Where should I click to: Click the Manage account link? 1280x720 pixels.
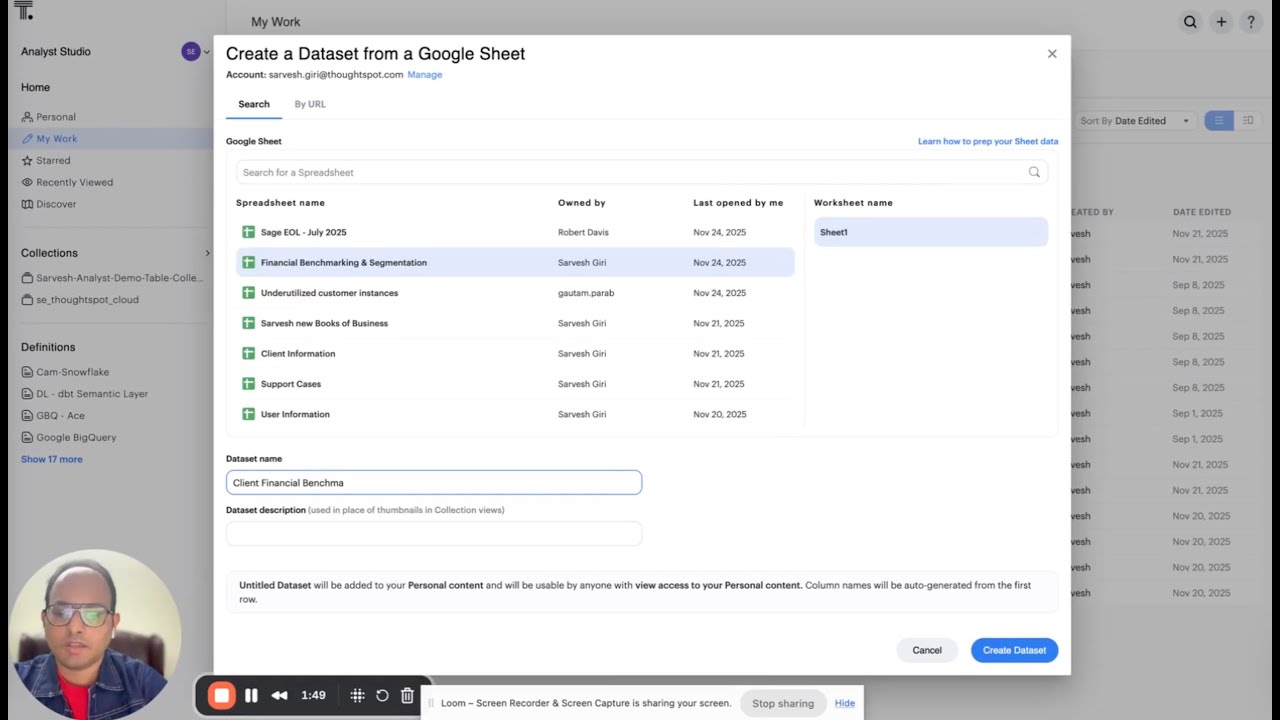(425, 75)
